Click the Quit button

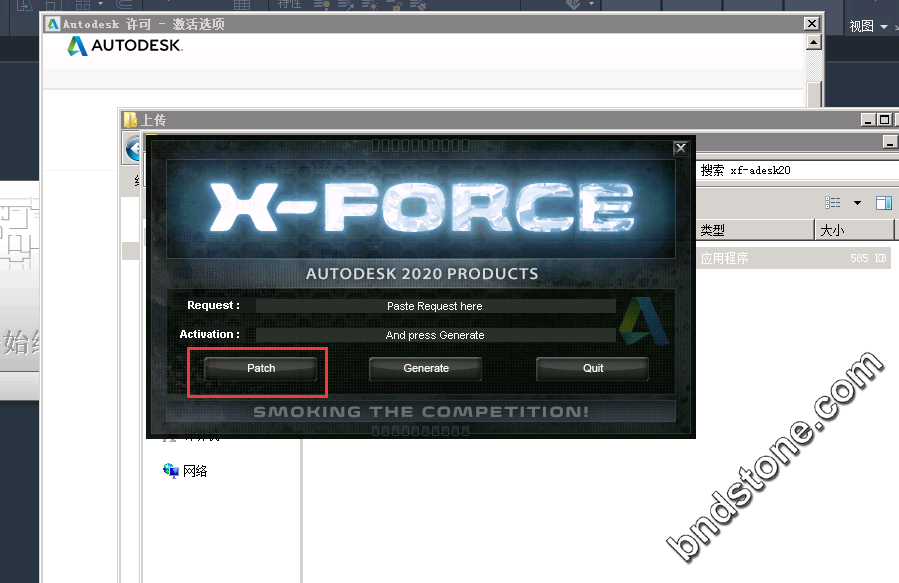(x=593, y=368)
